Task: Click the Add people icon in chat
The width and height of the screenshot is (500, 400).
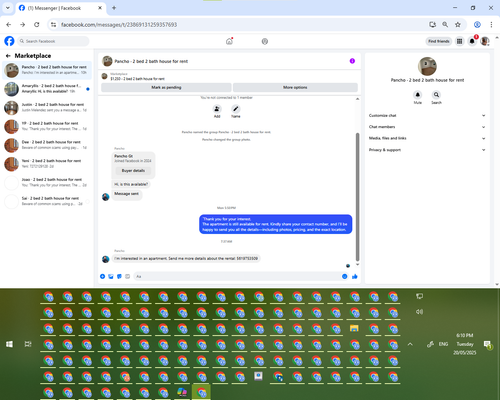Action: click(x=217, y=109)
